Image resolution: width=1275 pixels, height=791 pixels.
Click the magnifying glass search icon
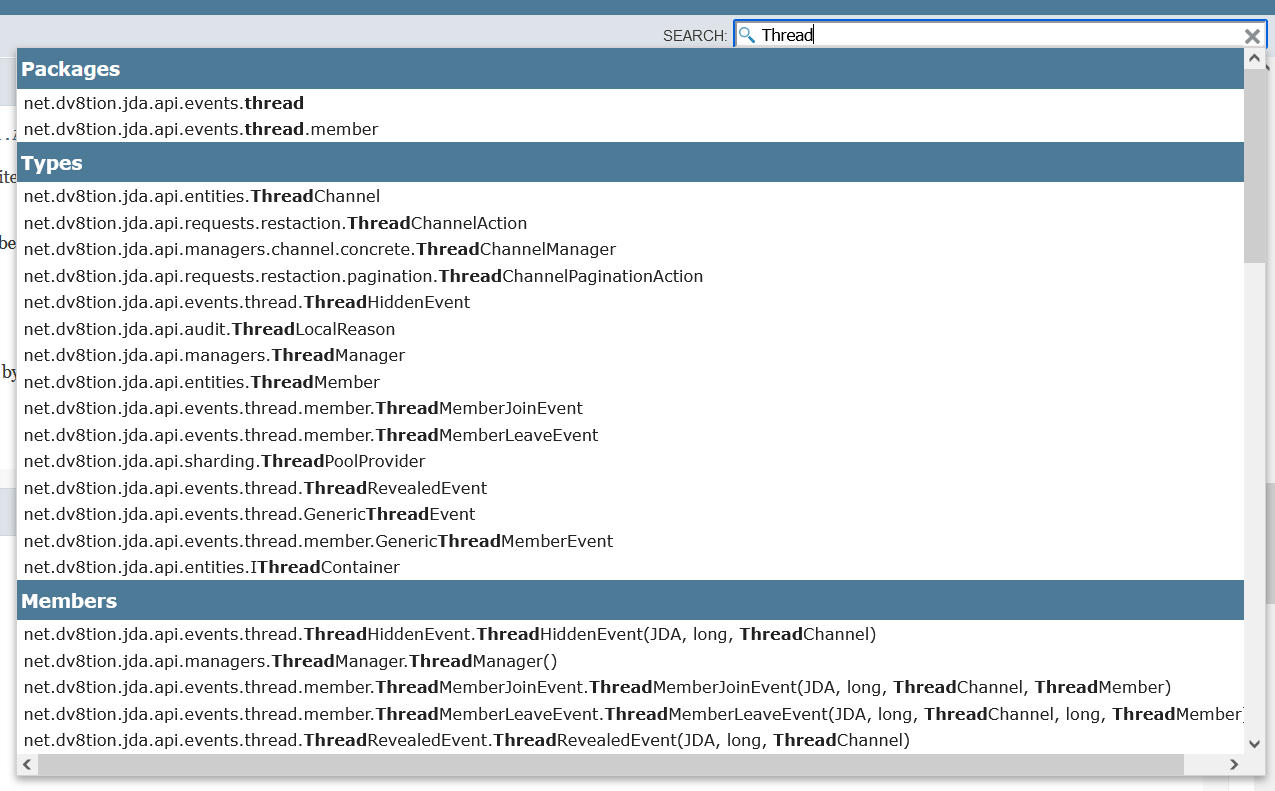click(x=745, y=34)
